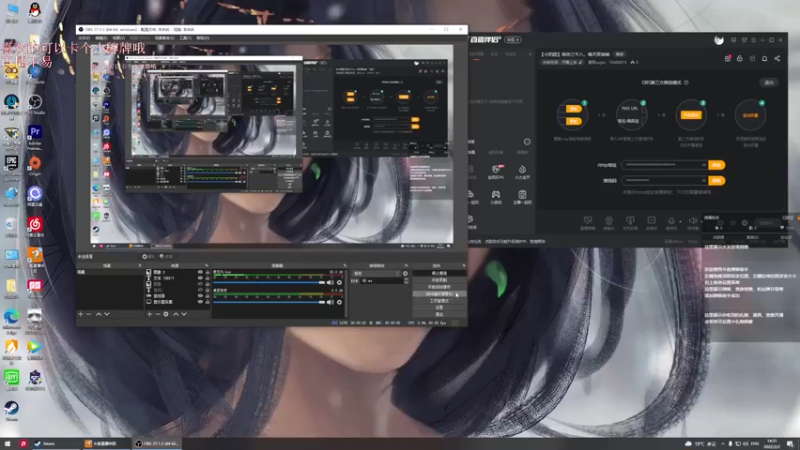Image resolution: width=800 pixels, height=450 pixels.
Task: Pop out the OBS sources dock
Action: (x=207, y=265)
